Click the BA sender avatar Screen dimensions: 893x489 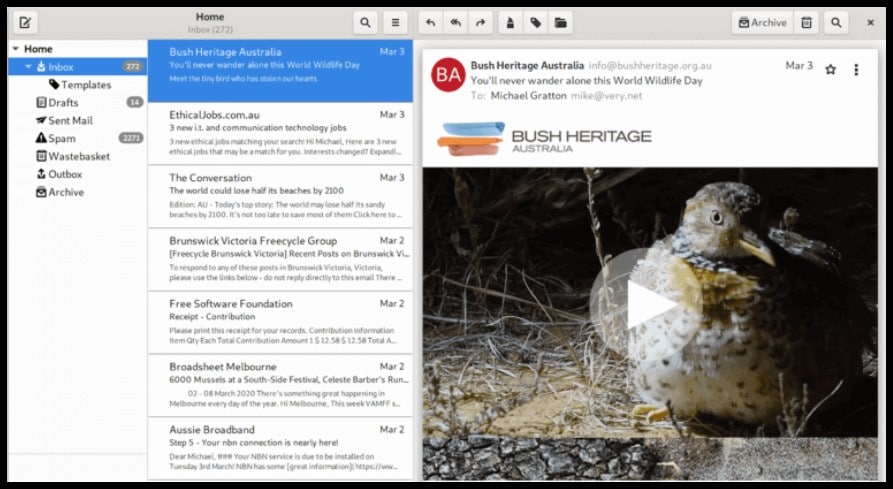[448, 75]
